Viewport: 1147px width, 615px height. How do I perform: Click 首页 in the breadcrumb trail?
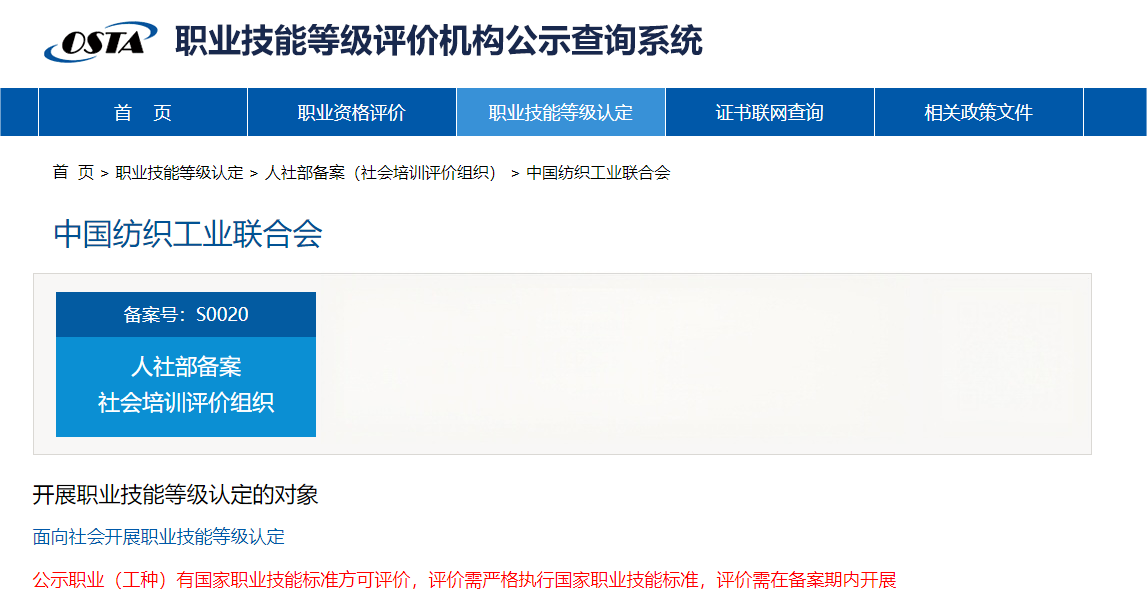point(73,173)
